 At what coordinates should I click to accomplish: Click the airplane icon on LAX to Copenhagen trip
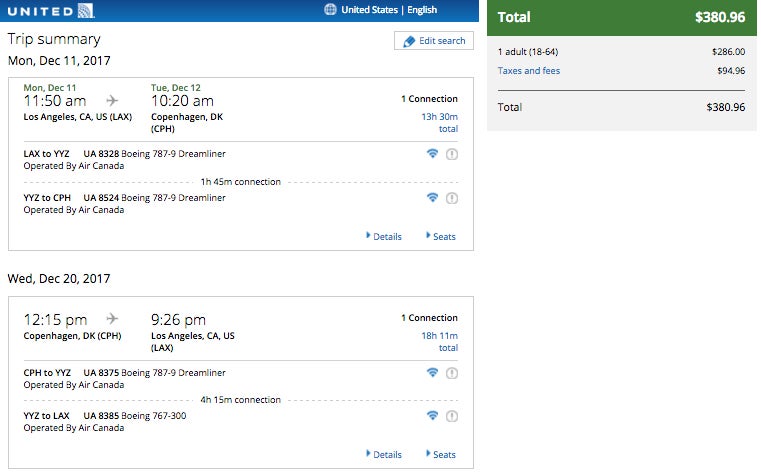click(112, 100)
